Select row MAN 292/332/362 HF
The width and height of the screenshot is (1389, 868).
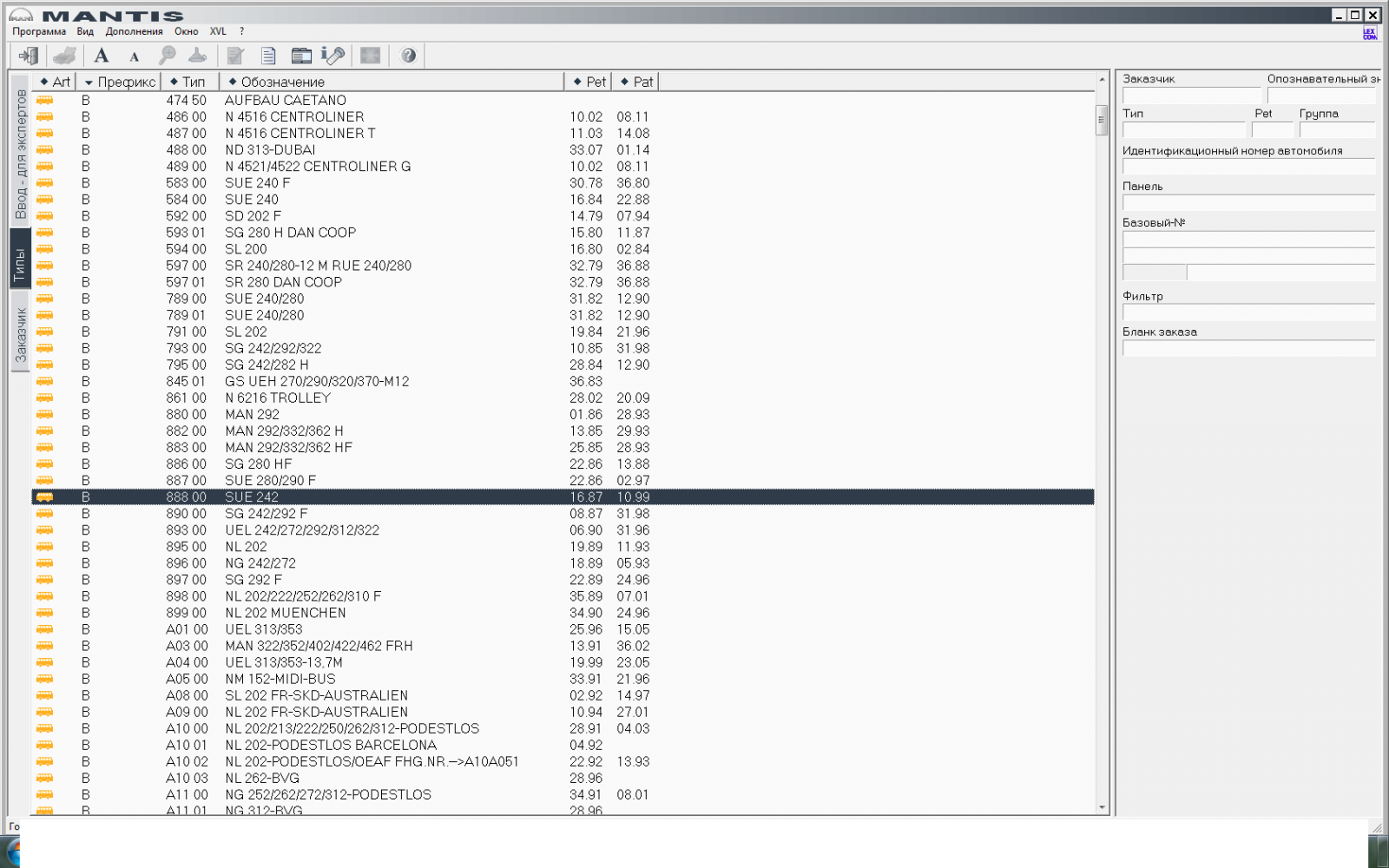[563, 448]
